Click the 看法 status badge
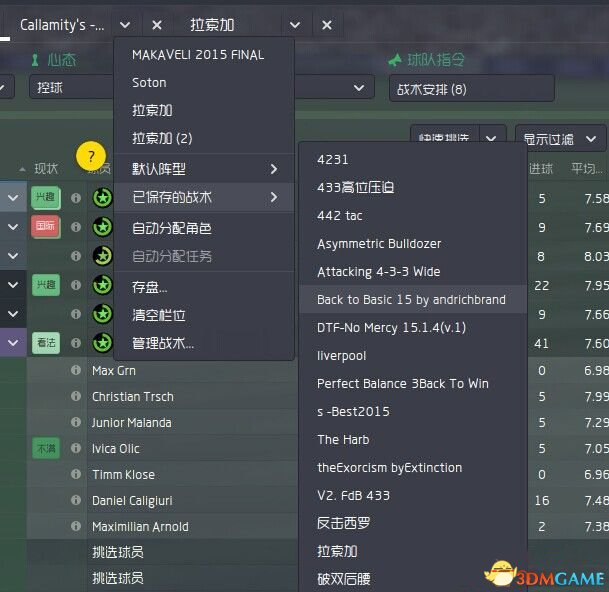Screen dimensions: 609x592 click(46, 343)
